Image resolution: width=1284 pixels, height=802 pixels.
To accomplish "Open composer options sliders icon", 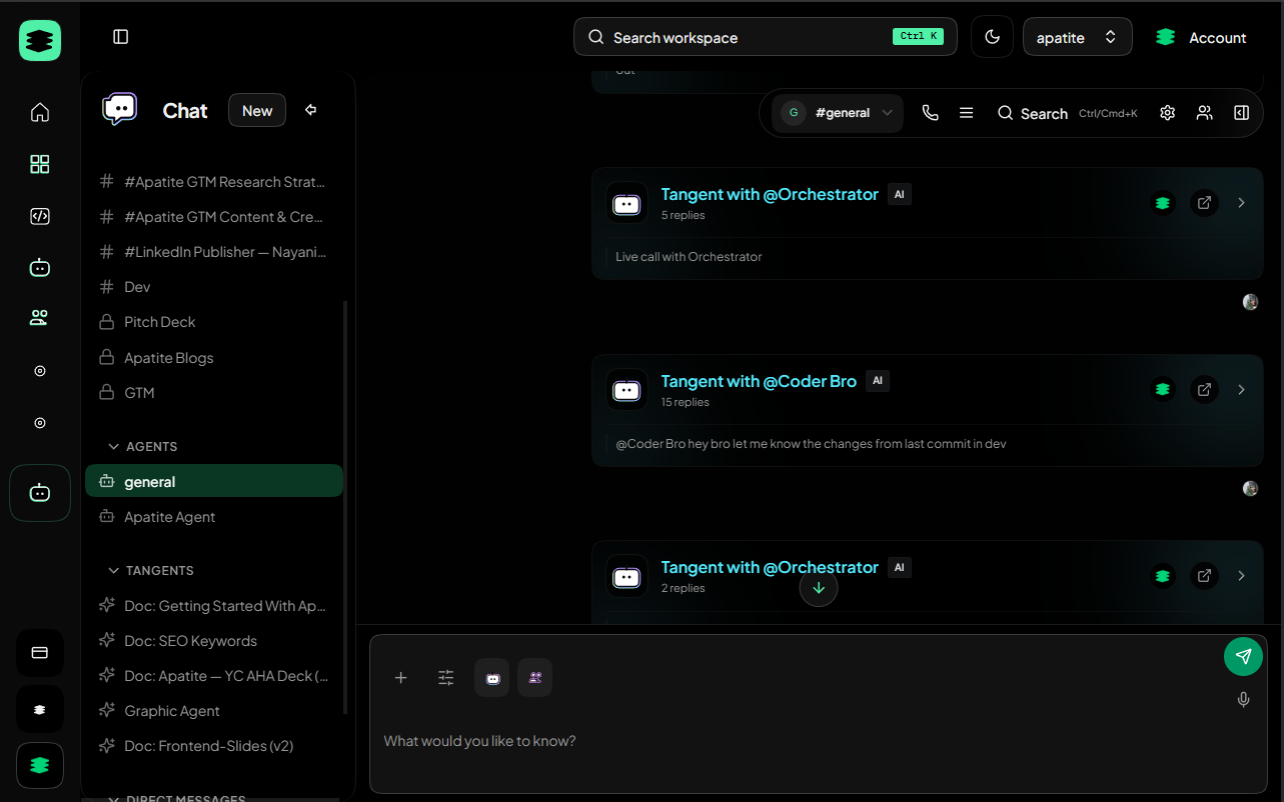I will pyautogui.click(x=446, y=678).
